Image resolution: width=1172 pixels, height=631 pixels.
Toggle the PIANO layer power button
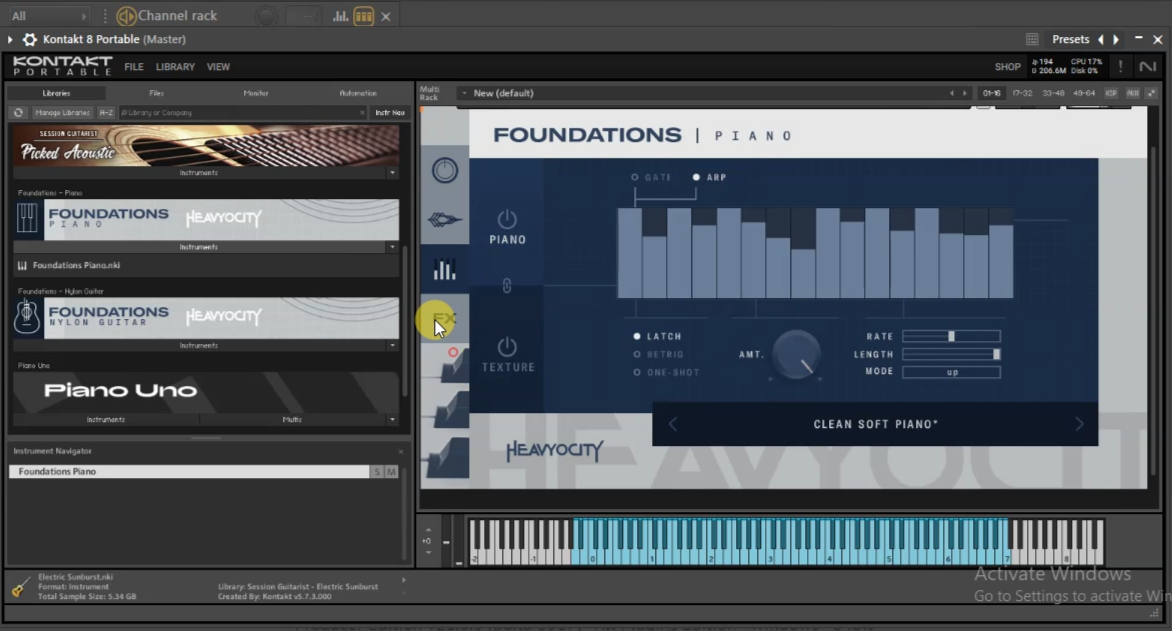507,219
